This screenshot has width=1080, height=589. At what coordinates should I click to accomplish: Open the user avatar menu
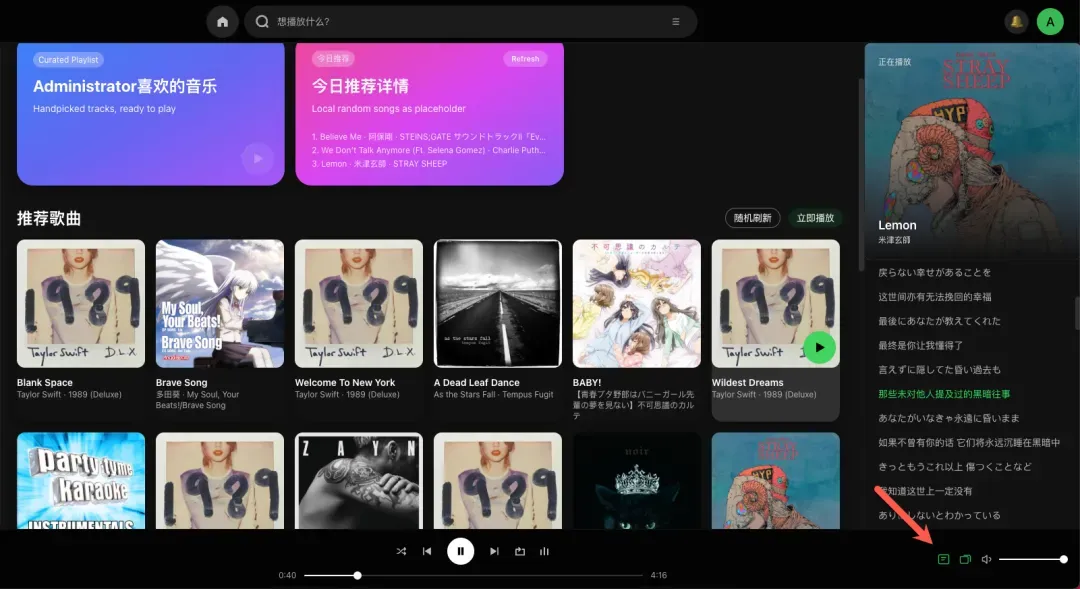[1050, 22]
